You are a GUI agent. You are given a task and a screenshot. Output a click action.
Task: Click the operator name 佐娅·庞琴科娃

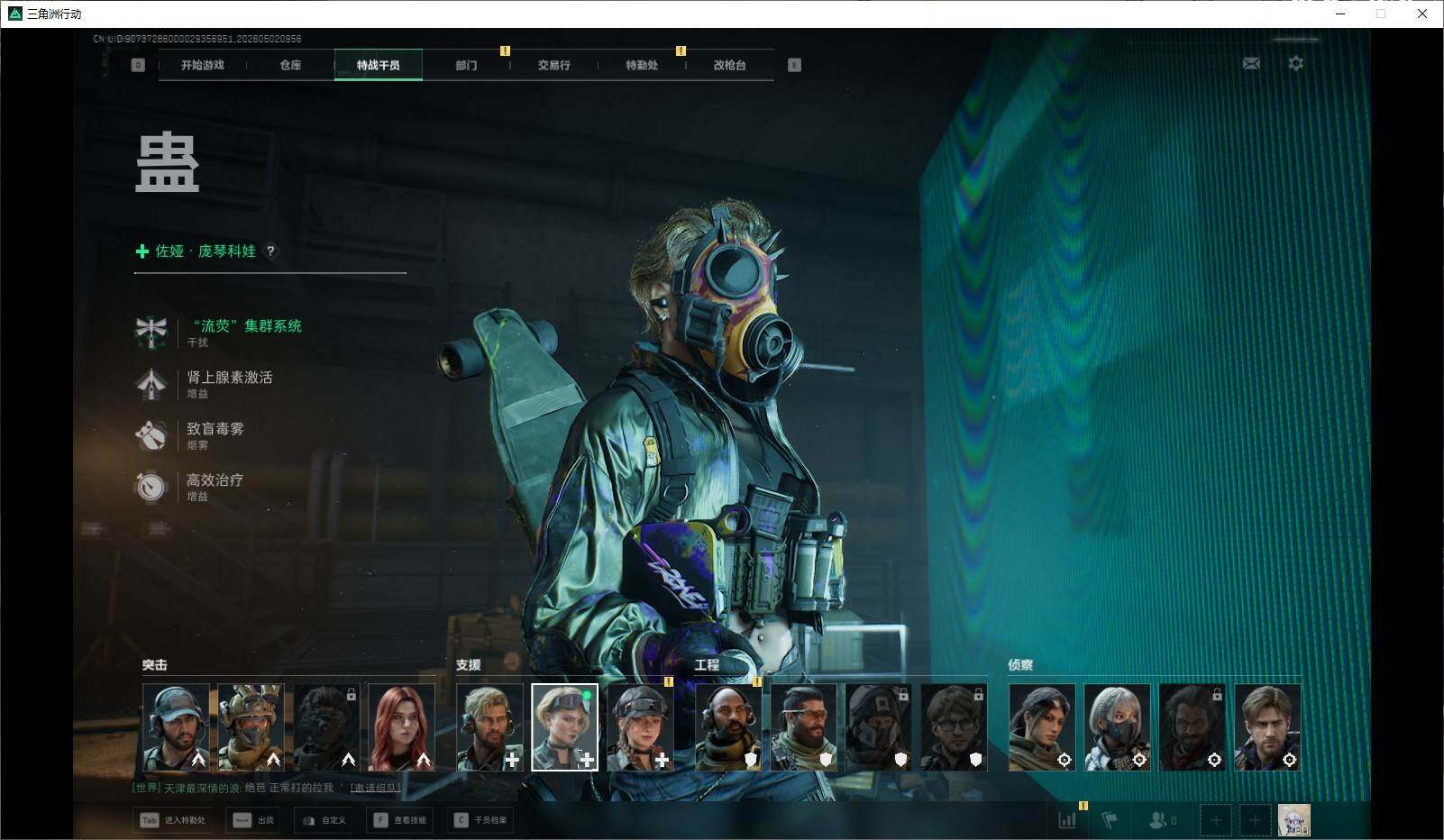coord(206,251)
